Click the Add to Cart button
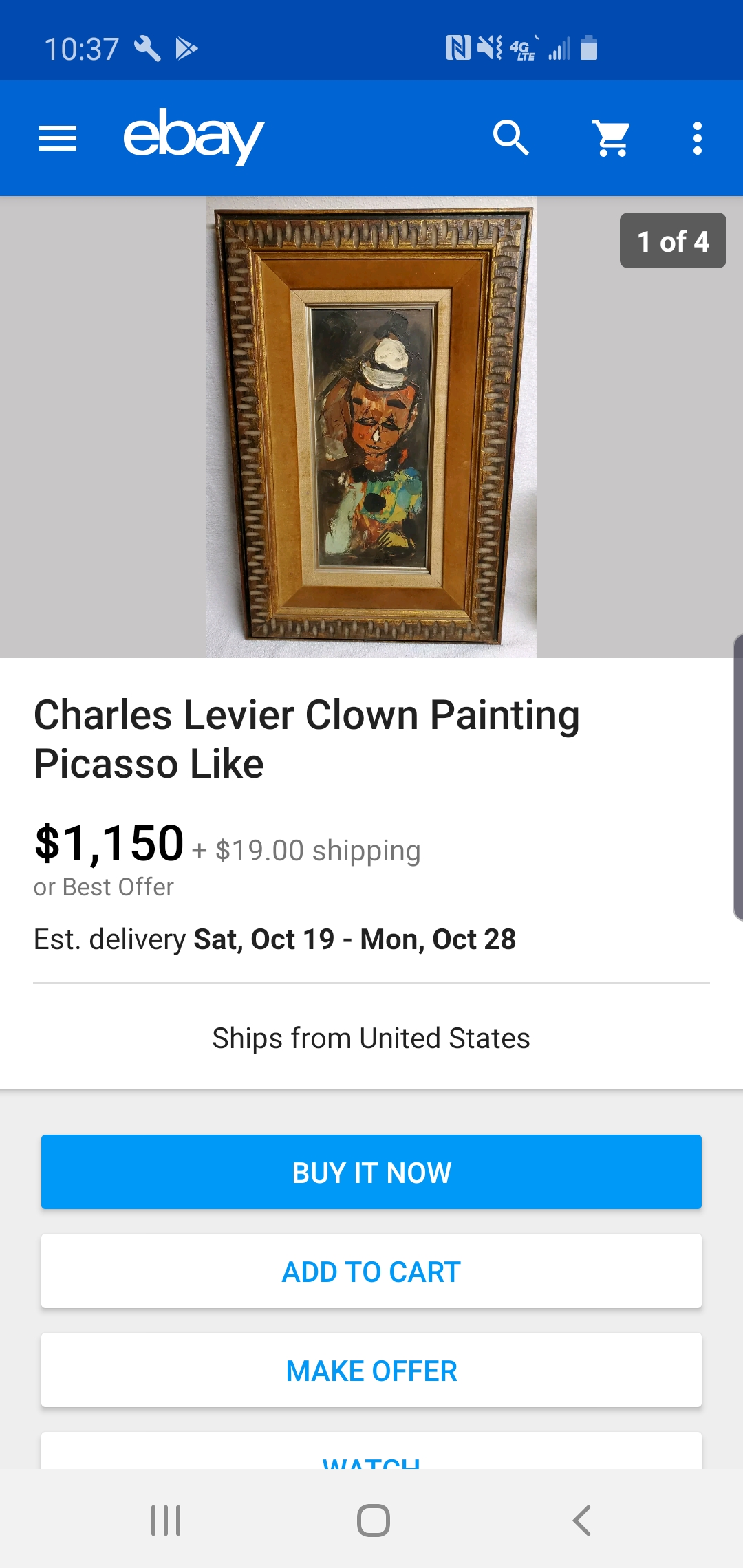The height and width of the screenshot is (1568, 743). [371, 1271]
